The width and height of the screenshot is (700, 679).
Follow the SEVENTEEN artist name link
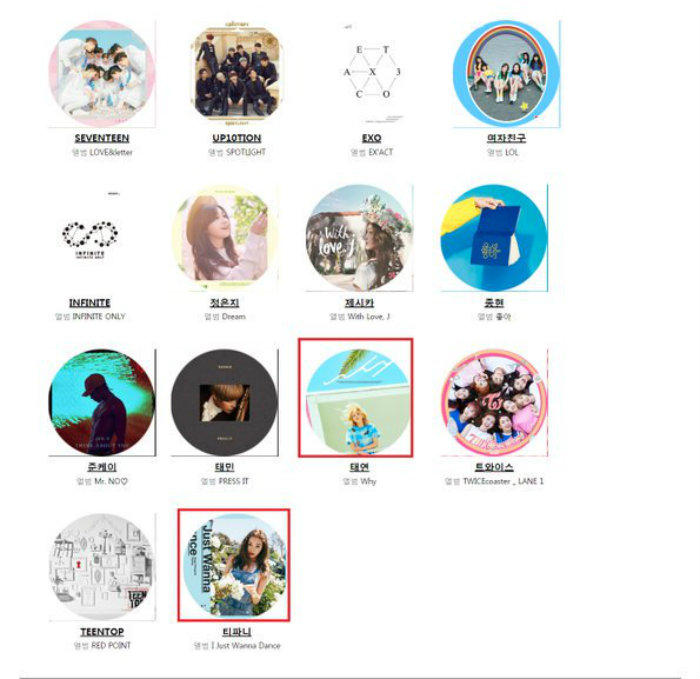tap(102, 138)
